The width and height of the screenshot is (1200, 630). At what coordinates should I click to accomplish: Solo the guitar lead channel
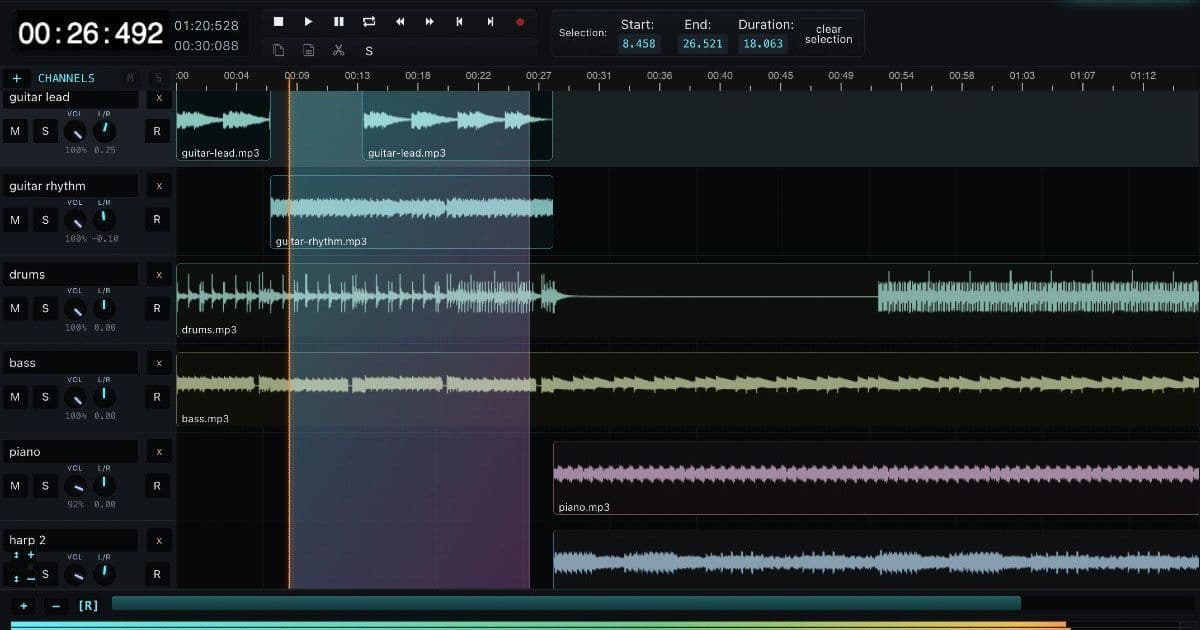click(45, 131)
